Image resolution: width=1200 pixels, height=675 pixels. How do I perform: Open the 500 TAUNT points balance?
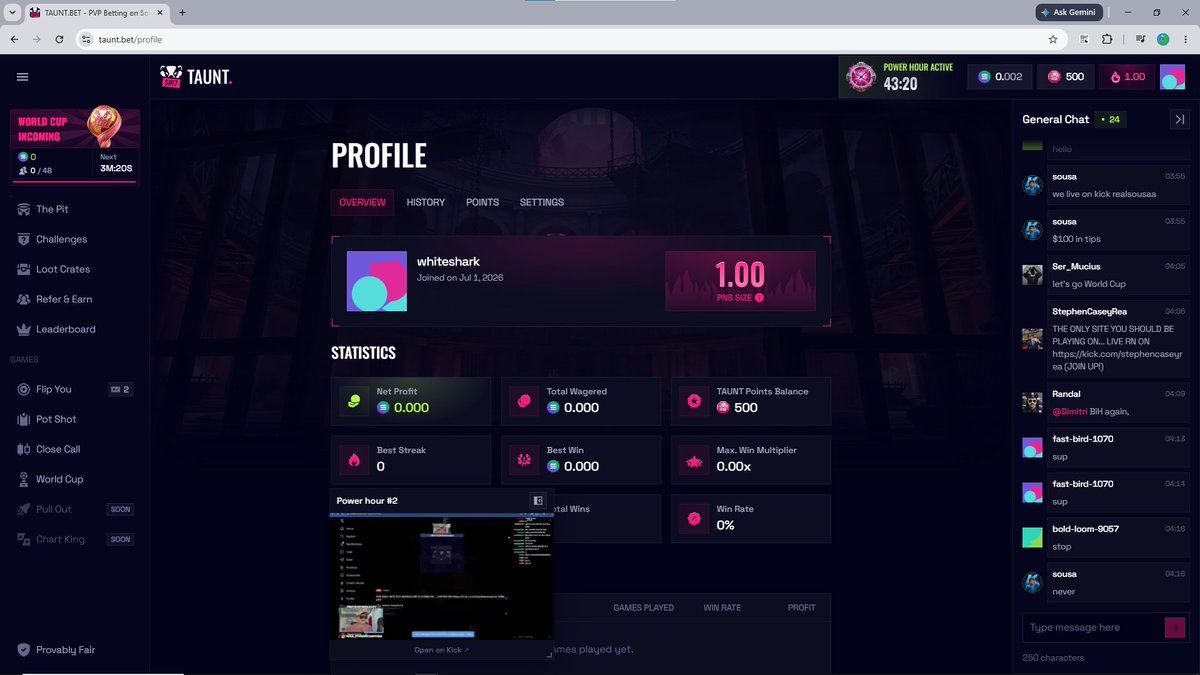point(1065,77)
